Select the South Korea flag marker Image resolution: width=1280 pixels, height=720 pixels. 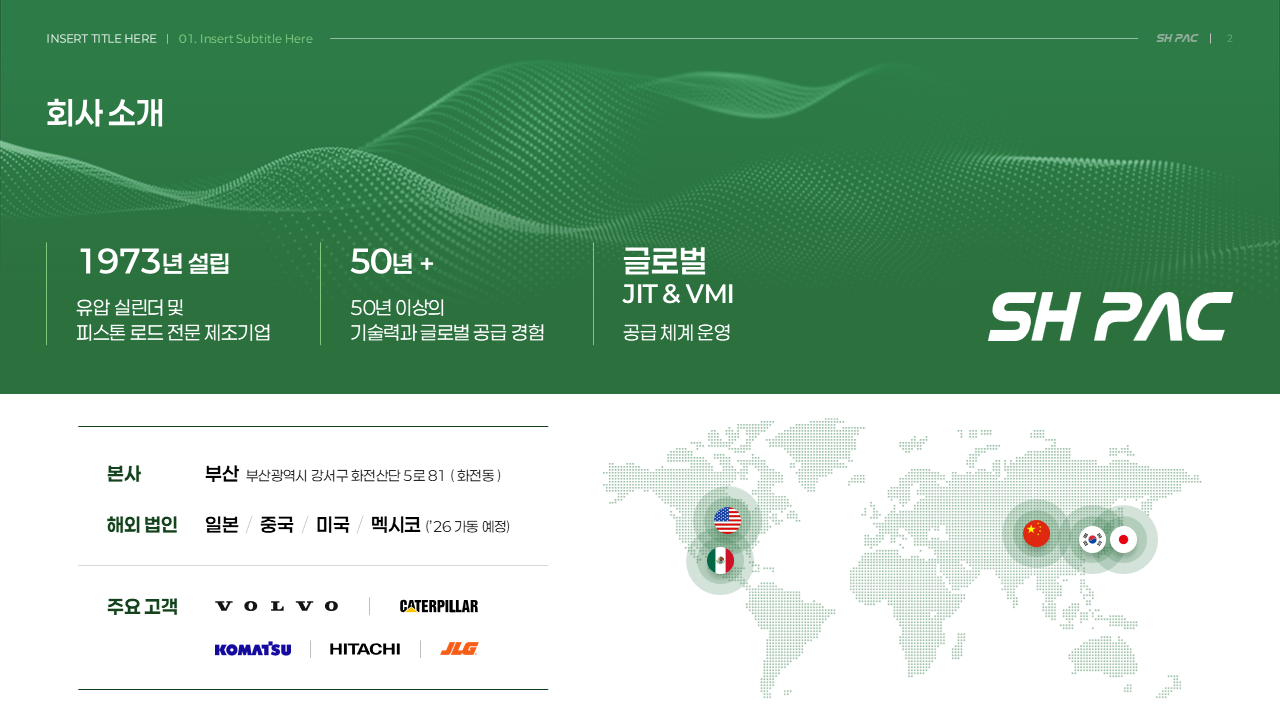(x=1092, y=539)
